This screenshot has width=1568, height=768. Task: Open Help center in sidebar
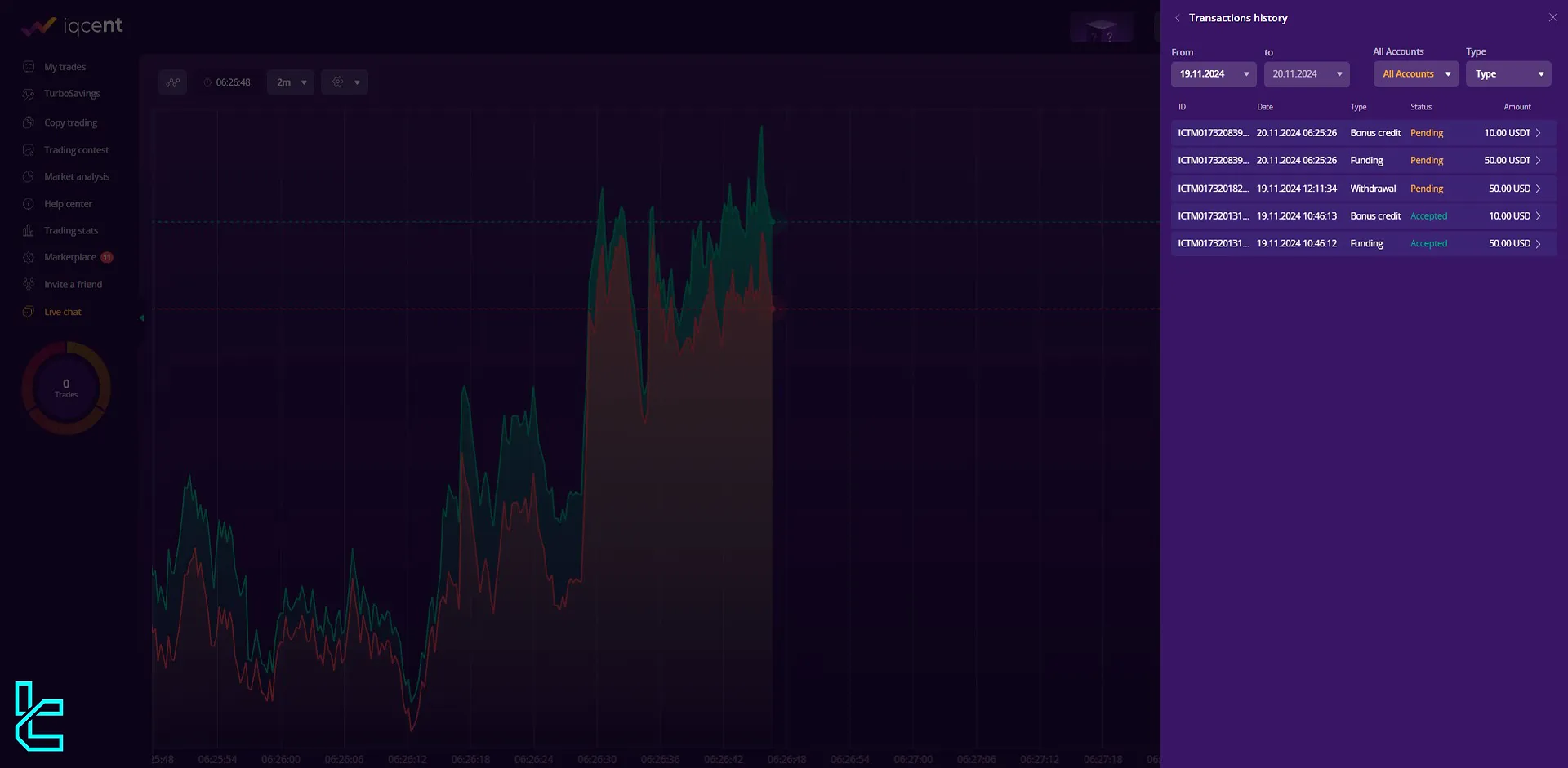click(68, 204)
